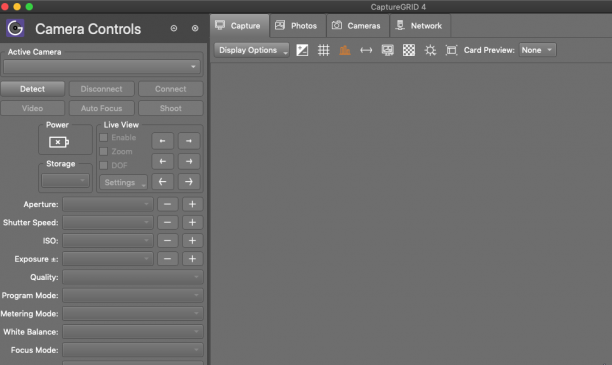
Task: Decrease Aperture with the minus button
Action: click(x=167, y=204)
